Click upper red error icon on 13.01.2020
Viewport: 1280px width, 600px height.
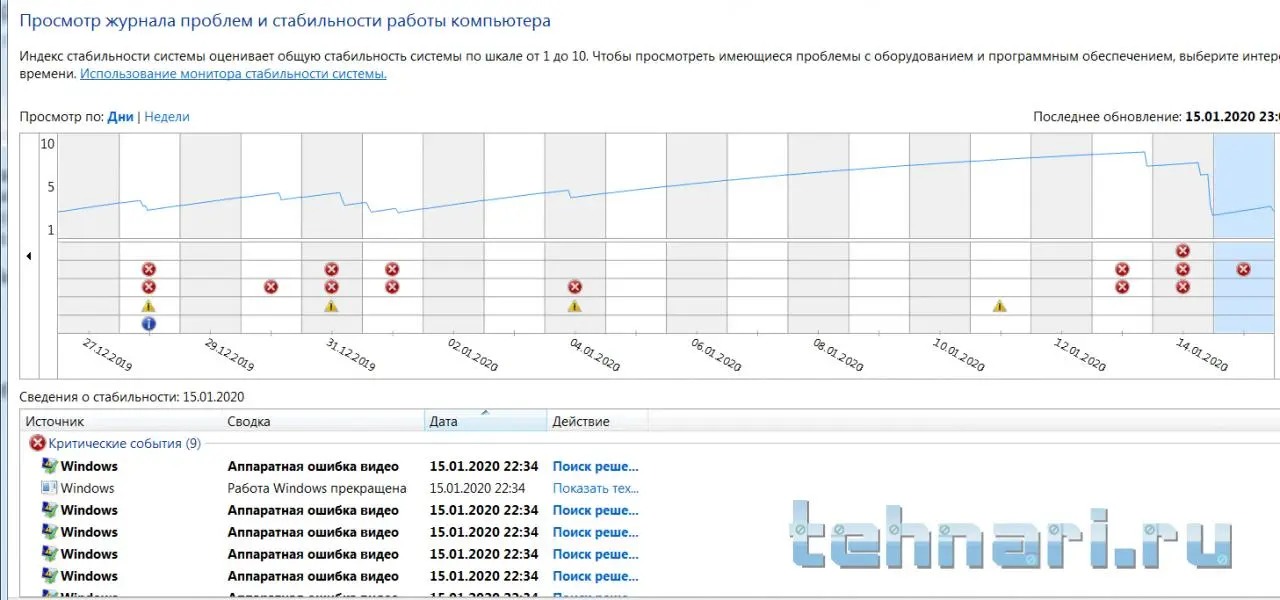click(x=1122, y=269)
